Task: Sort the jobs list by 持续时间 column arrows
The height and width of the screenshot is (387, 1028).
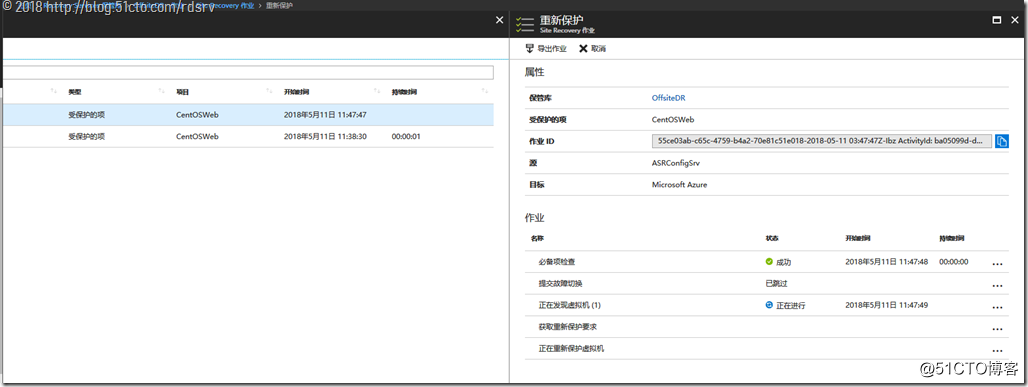Action: coord(484,91)
